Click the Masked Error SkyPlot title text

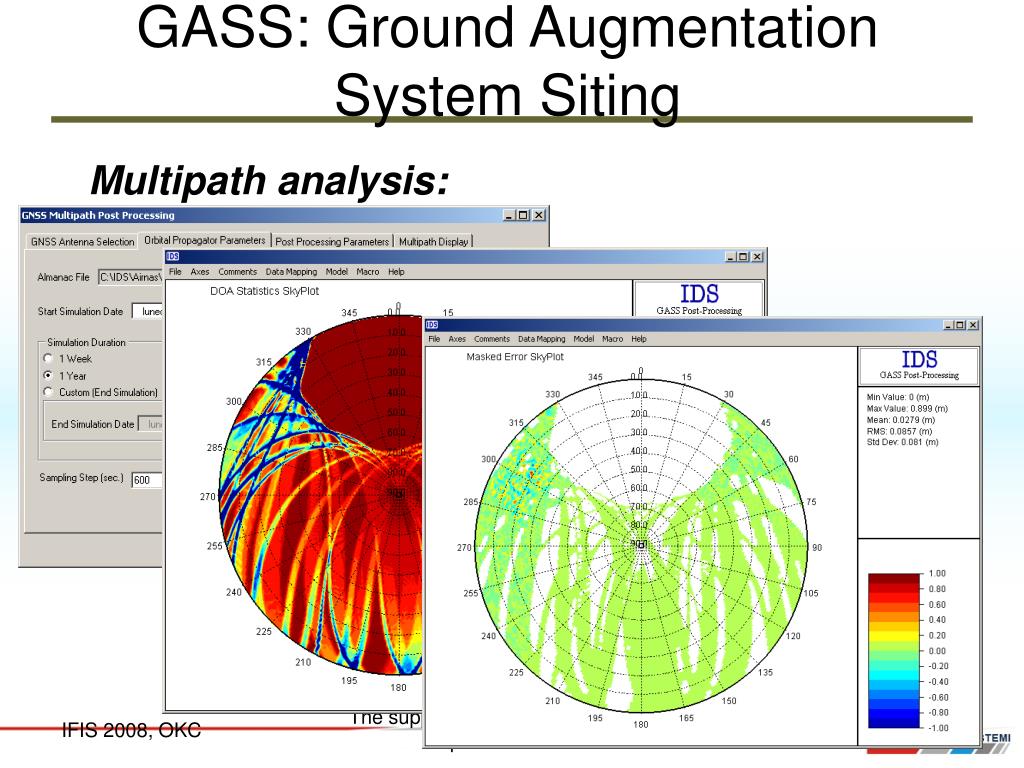(x=515, y=357)
